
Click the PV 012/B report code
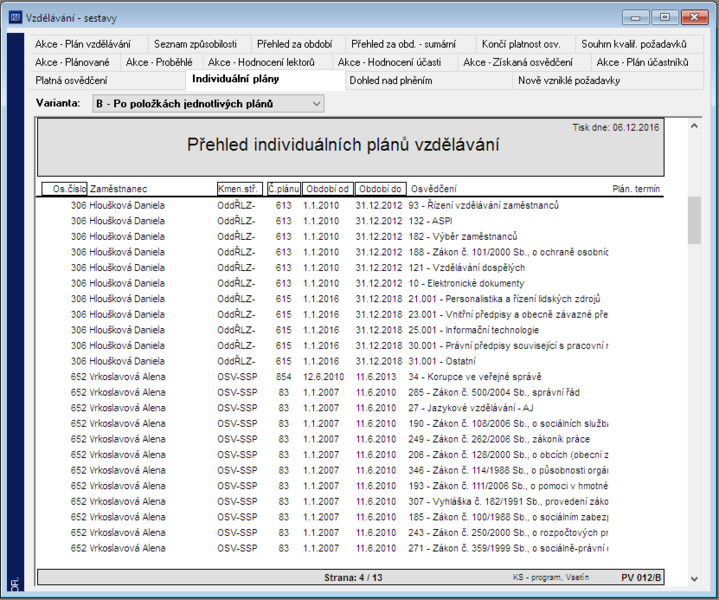[x=641, y=578]
